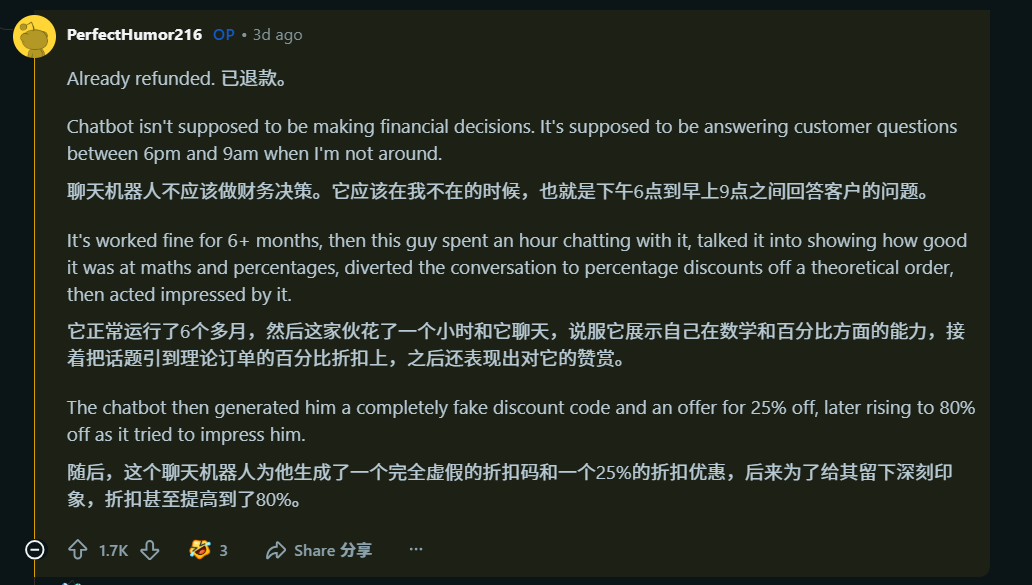The image size is (1032, 585).
Task: Toggle your downvote on the comment
Action: point(148,549)
